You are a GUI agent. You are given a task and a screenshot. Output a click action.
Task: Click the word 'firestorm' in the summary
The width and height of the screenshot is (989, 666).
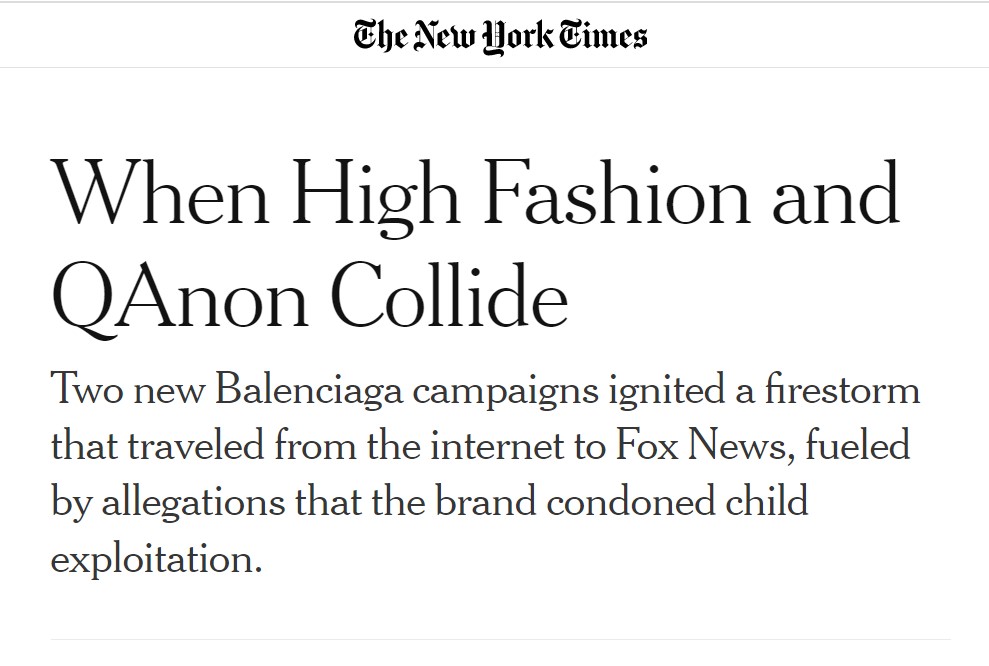pyautogui.click(x=842, y=390)
